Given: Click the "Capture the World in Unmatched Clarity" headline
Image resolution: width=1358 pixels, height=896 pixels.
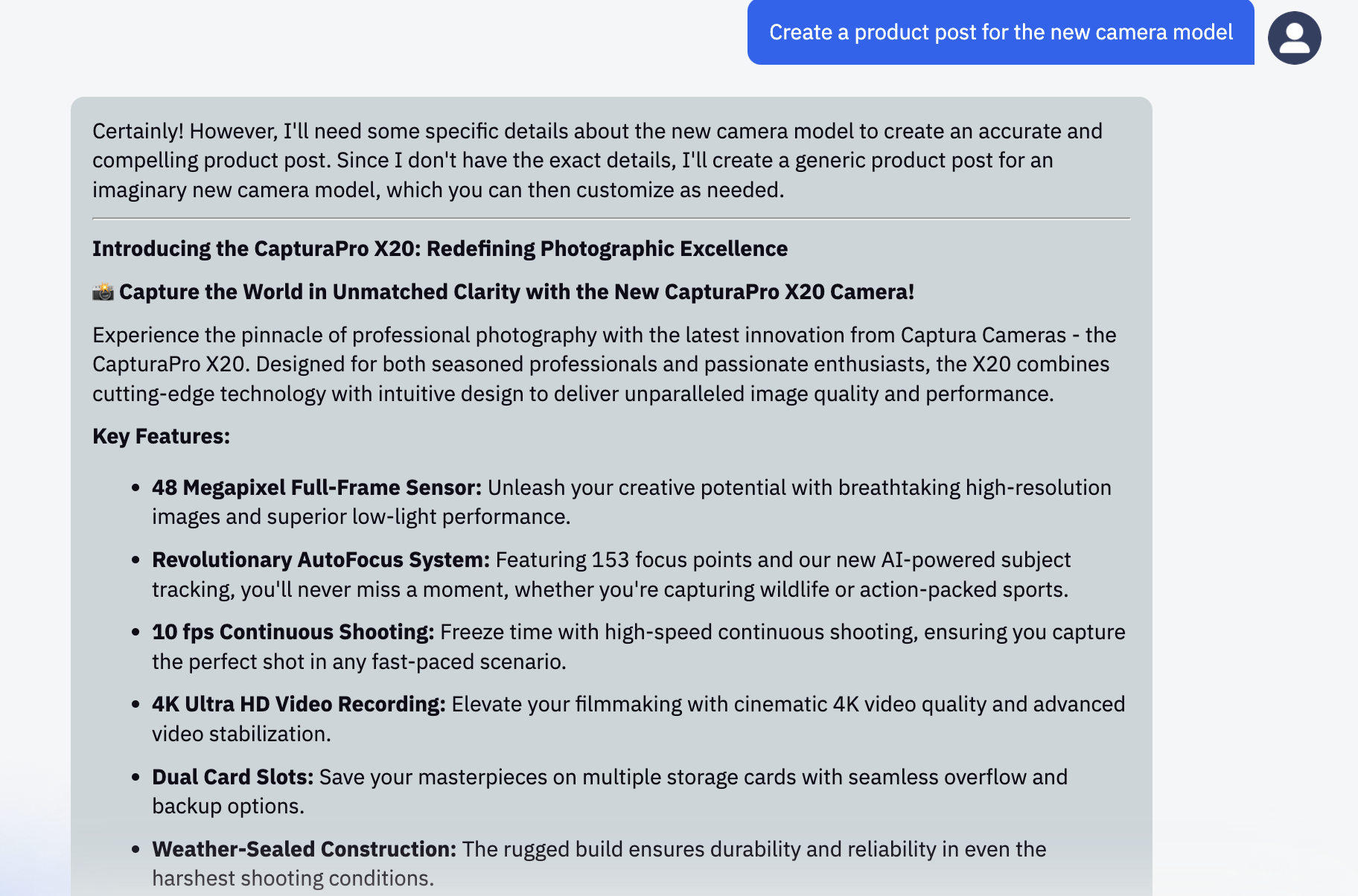Looking at the screenshot, I should pos(516,292).
